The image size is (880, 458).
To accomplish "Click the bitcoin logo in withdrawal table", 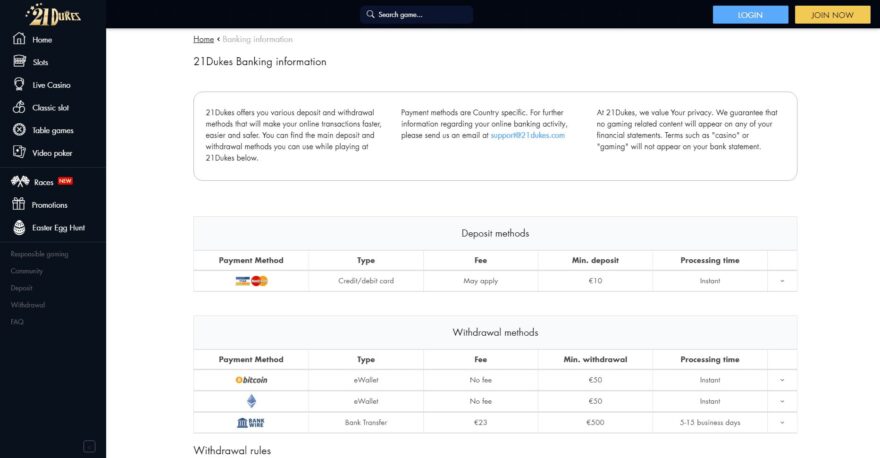I will (251, 380).
